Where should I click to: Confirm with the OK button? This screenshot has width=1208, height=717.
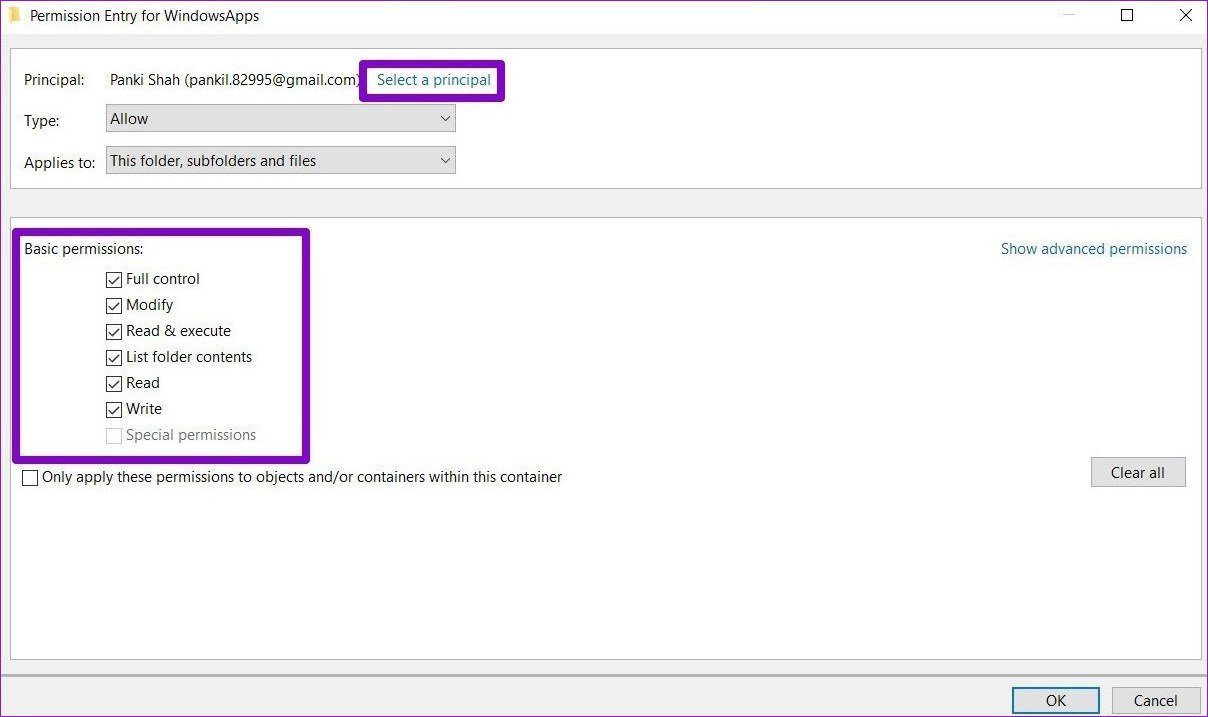pyautogui.click(x=1056, y=700)
